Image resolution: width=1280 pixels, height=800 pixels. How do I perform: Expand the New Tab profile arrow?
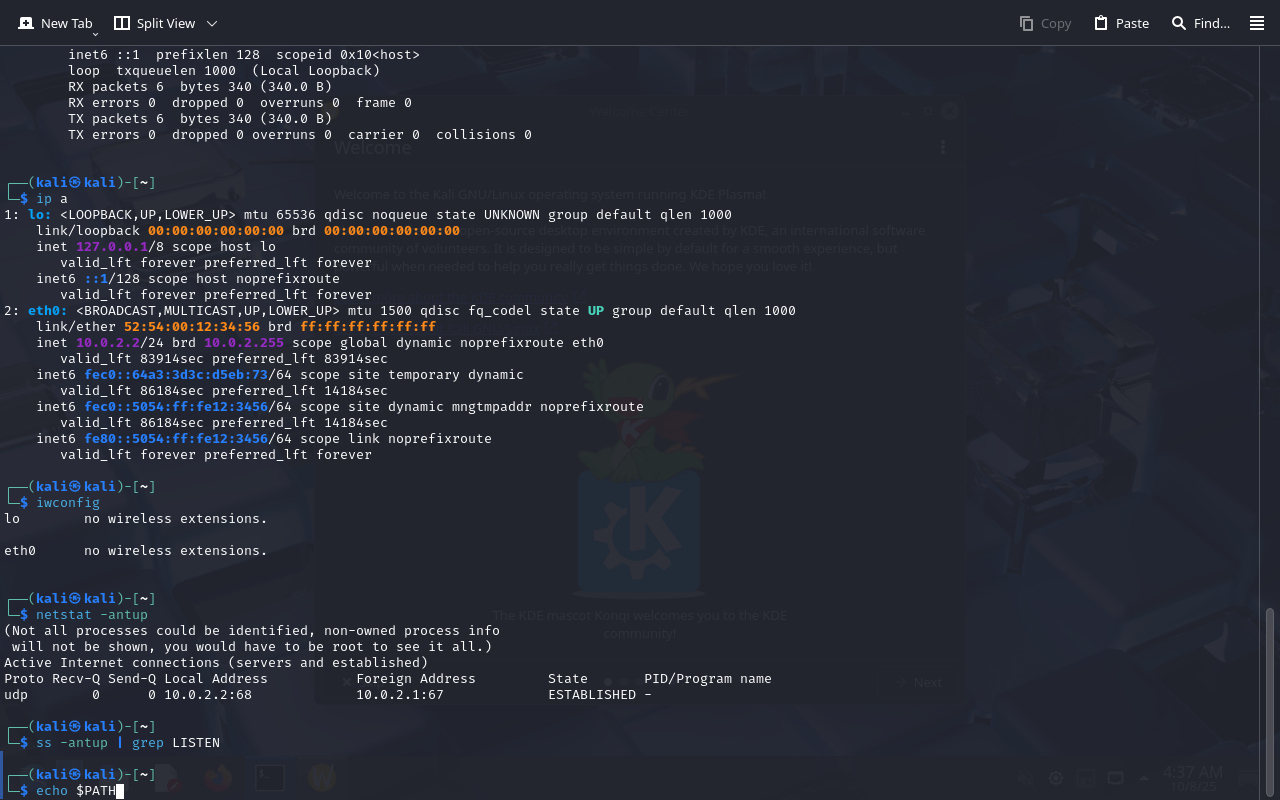tap(95, 35)
